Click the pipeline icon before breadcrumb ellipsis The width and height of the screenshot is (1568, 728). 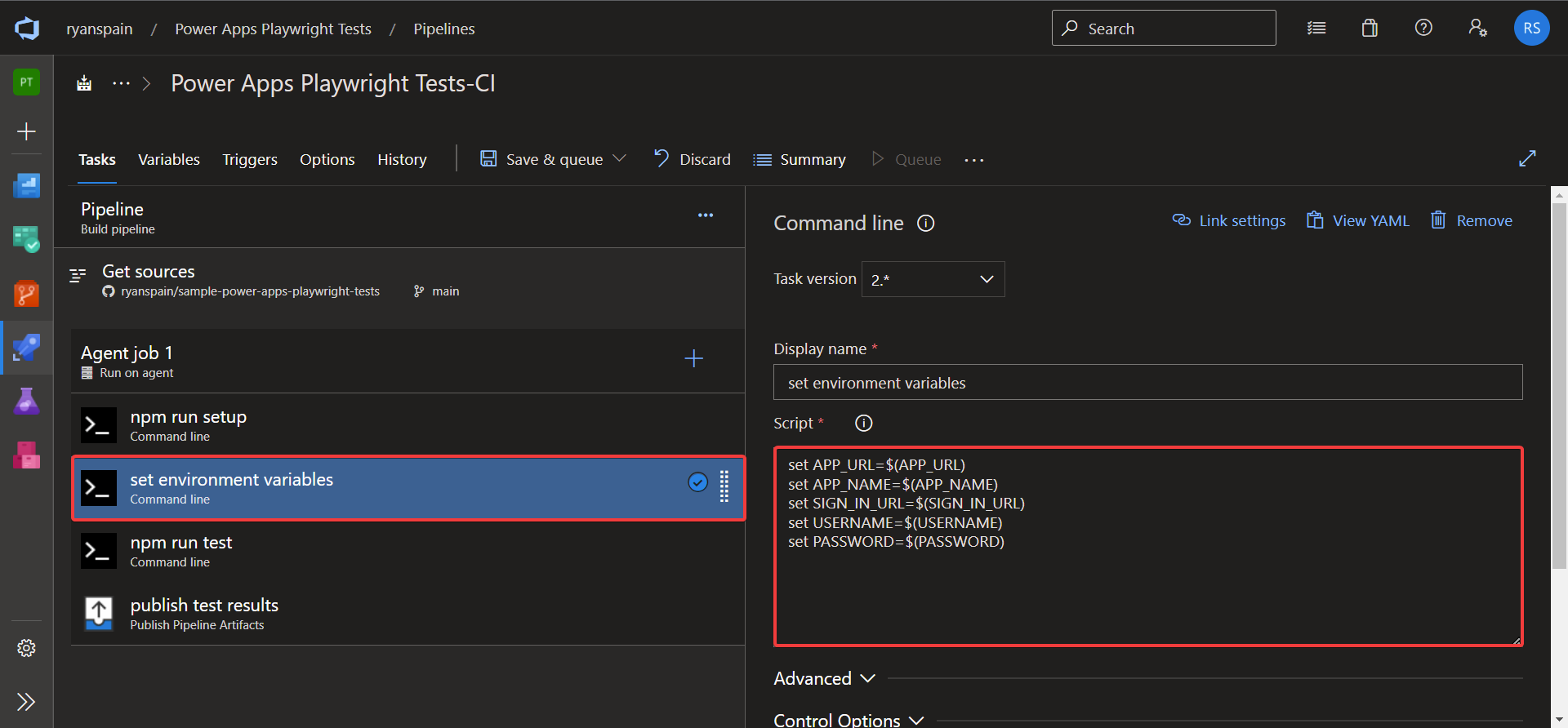coord(84,83)
